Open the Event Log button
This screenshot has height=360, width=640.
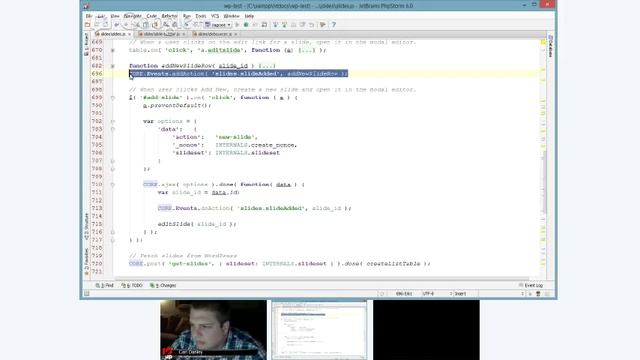(x=531, y=285)
